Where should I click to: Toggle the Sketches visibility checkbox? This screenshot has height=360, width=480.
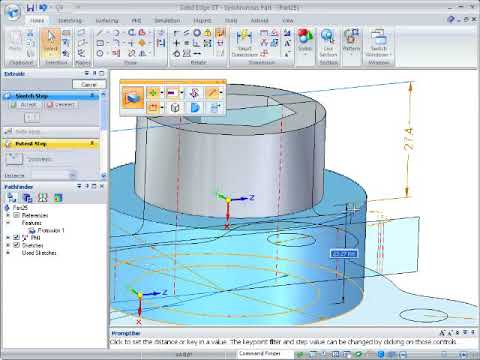pyautogui.click(x=16, y=245)
